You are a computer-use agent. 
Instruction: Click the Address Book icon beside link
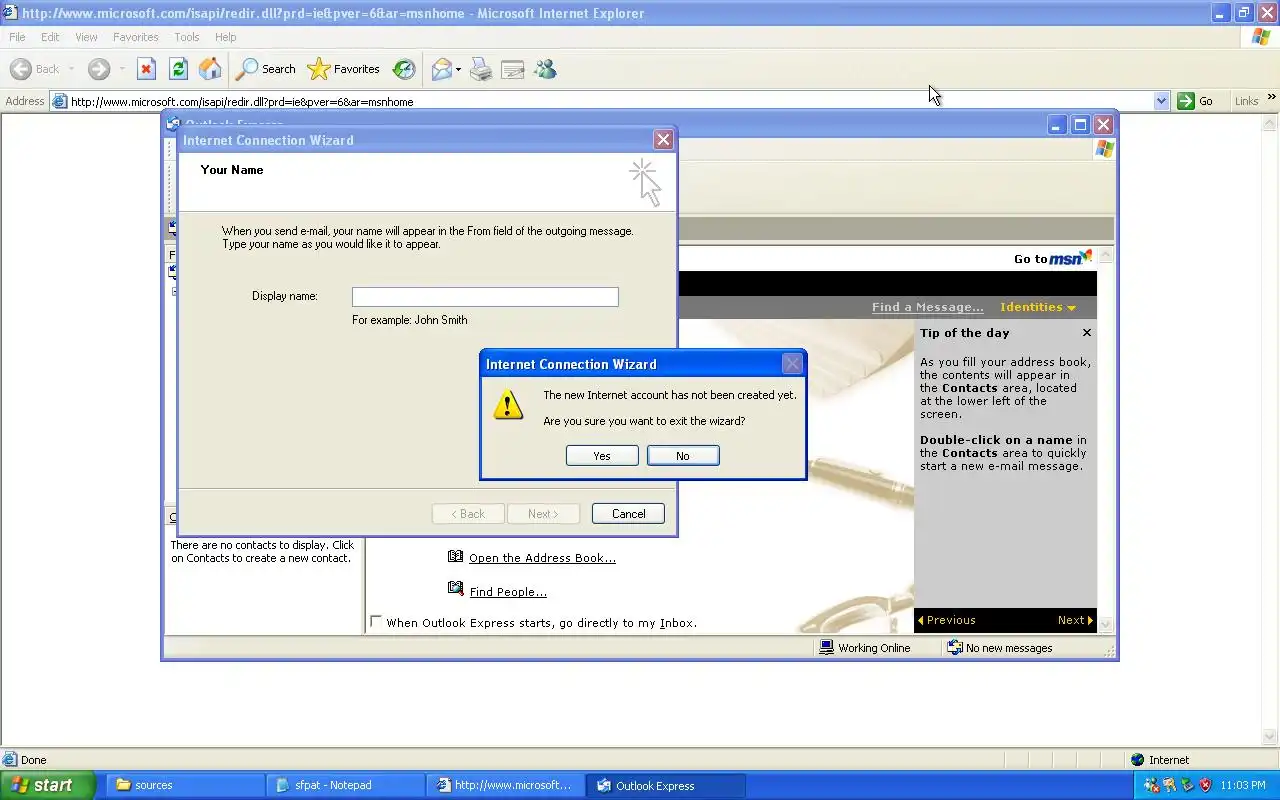(x=456, y=556)
